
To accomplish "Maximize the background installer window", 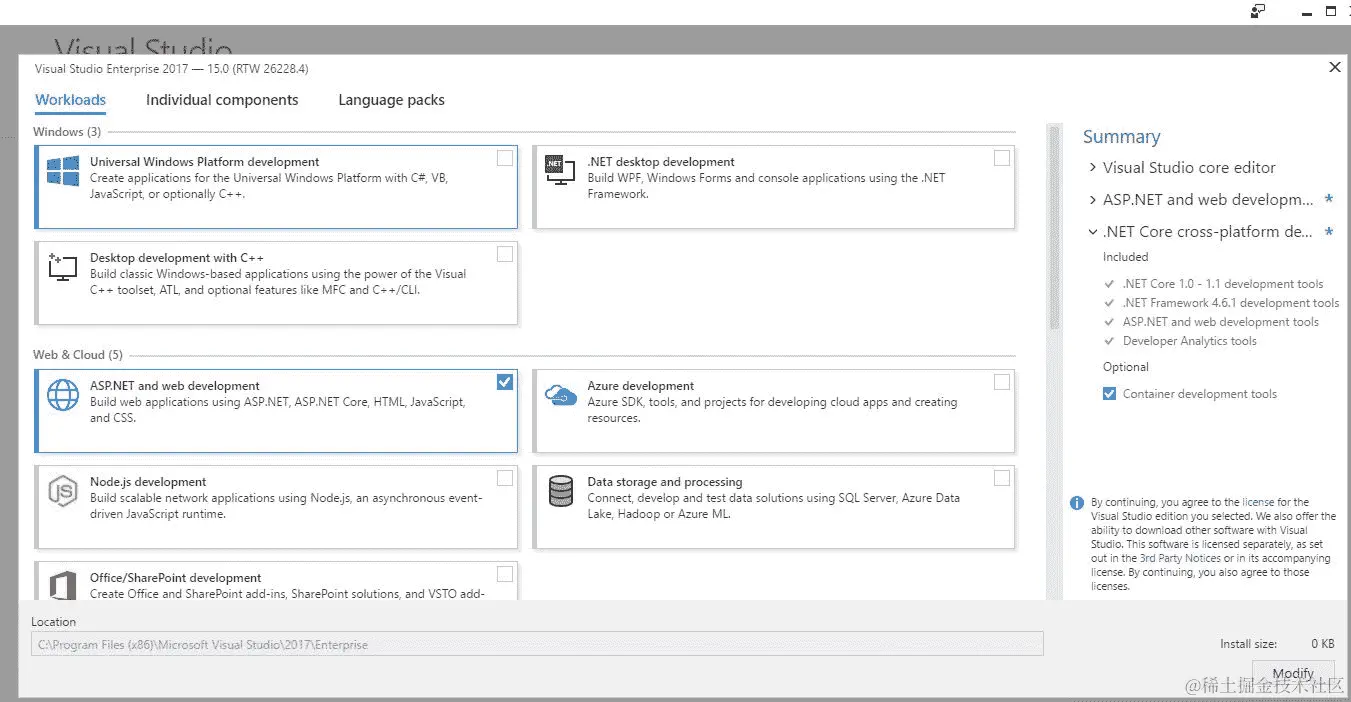I will point(1331,11).
